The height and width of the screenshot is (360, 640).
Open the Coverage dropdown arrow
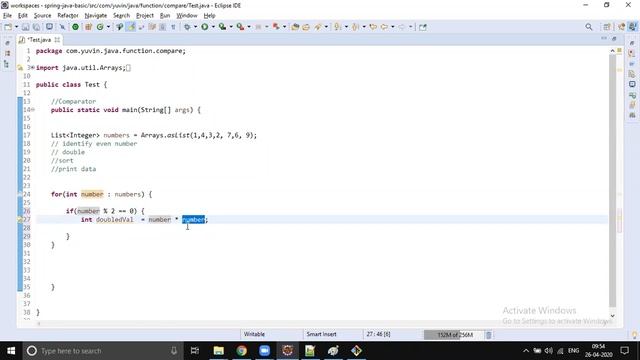pyautogui.click(x=231, y=27)
